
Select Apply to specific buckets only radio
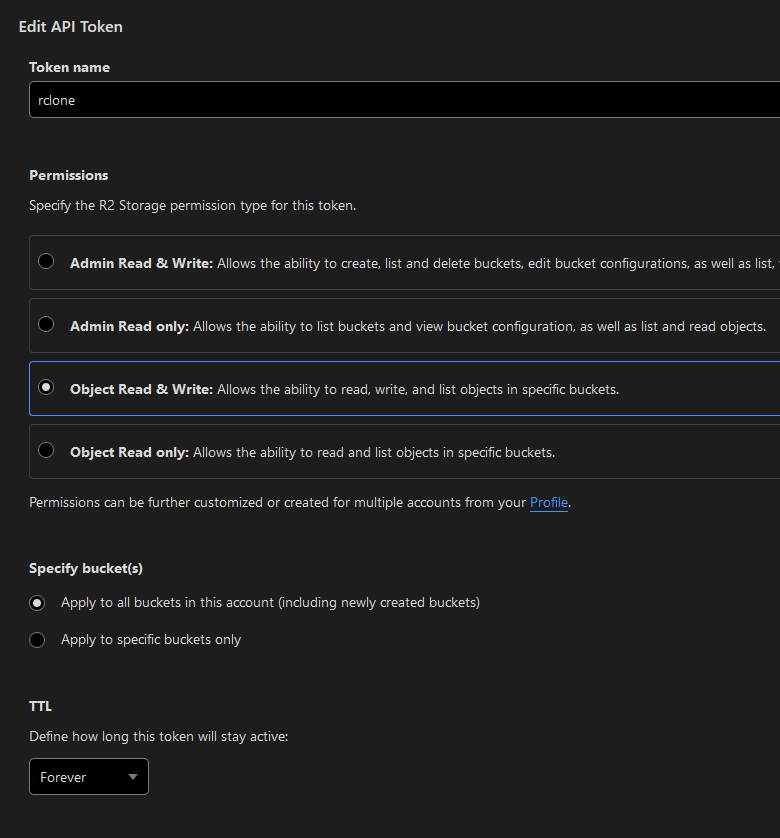(x=38, y=640)
